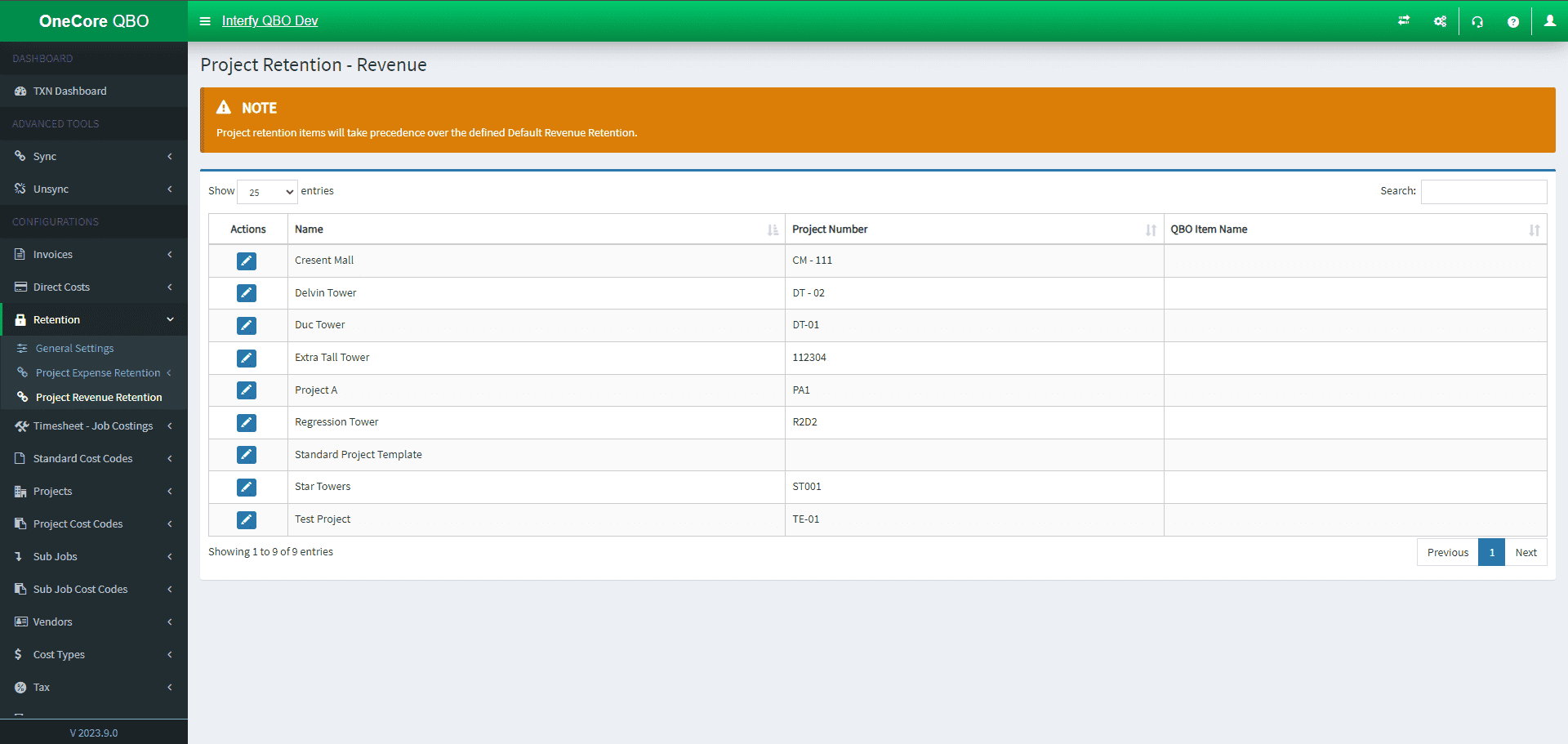Click the user profile icon
The image size is (1568, 744).
coord(1549,21)
